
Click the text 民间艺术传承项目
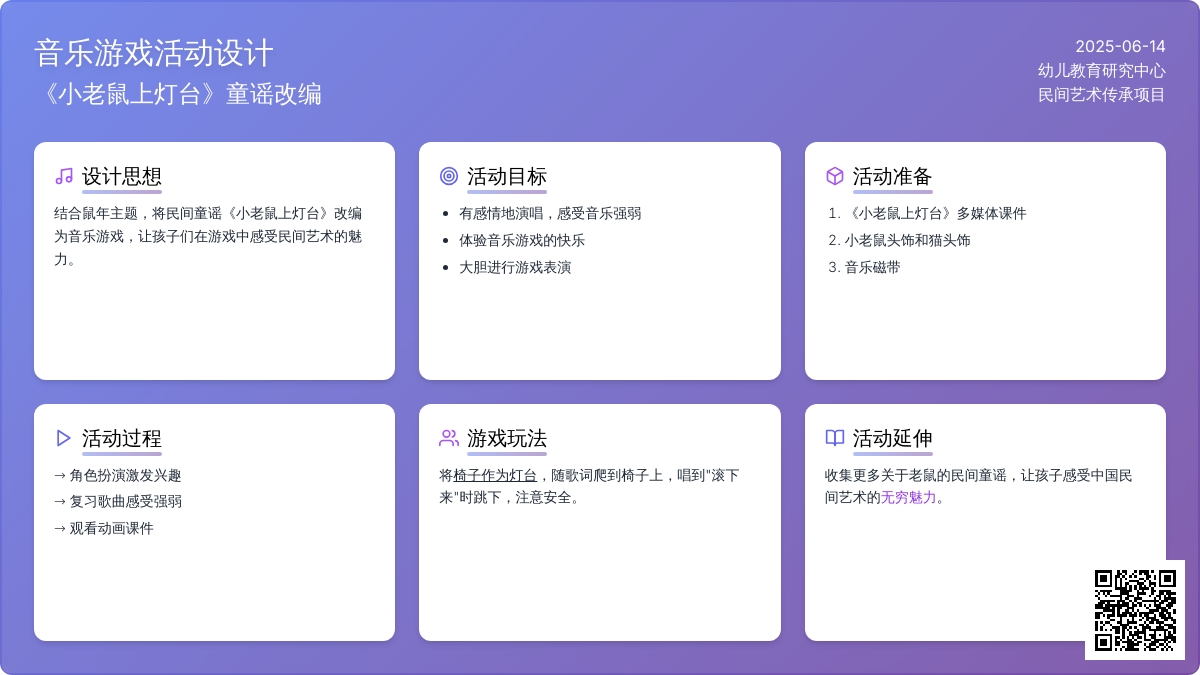pyautogui.click(x=1102, y=95)
